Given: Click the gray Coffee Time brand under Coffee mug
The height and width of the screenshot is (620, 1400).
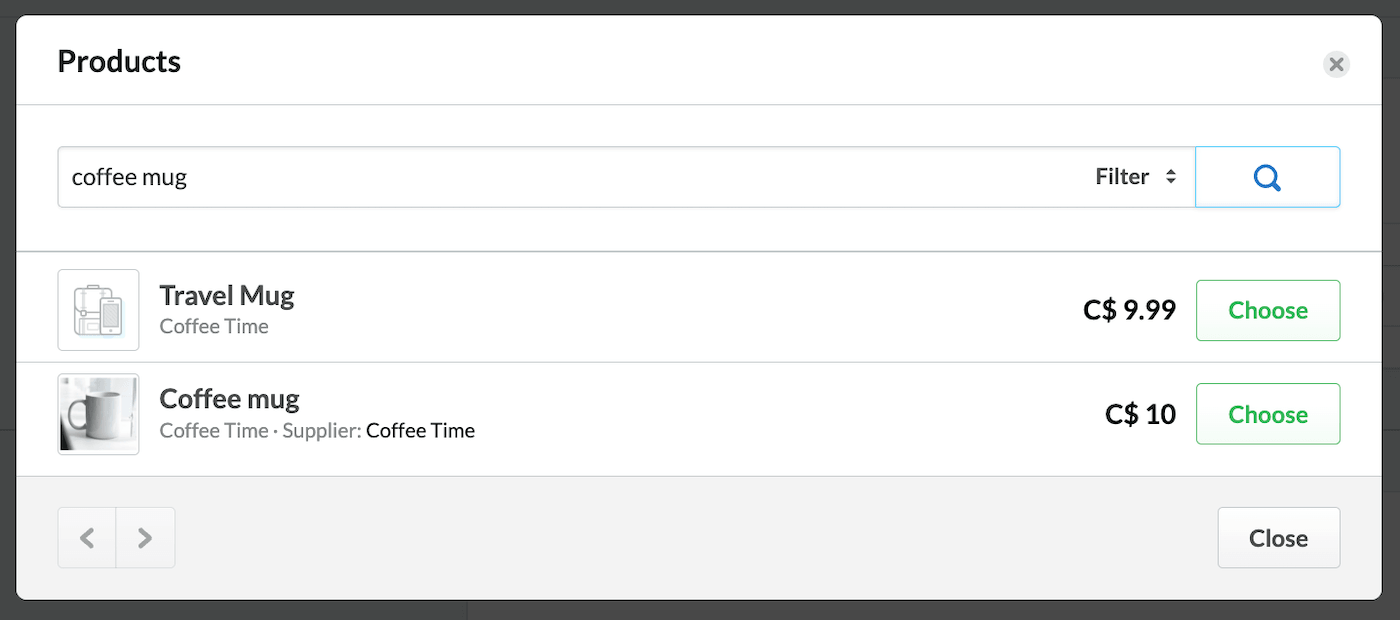Looking at the screenshot, I should pos(214,431).
